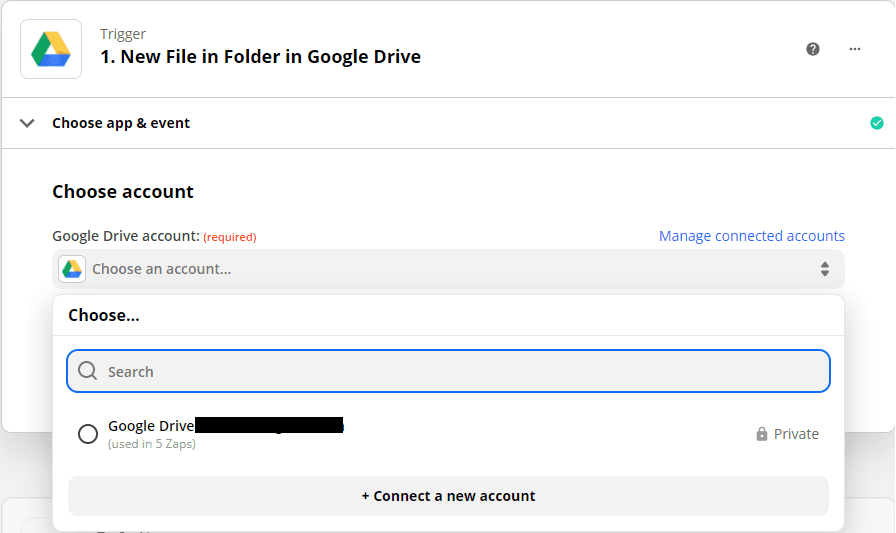Click the lock icon beside Private
This screenshot has height=533, width=896.
762,434
